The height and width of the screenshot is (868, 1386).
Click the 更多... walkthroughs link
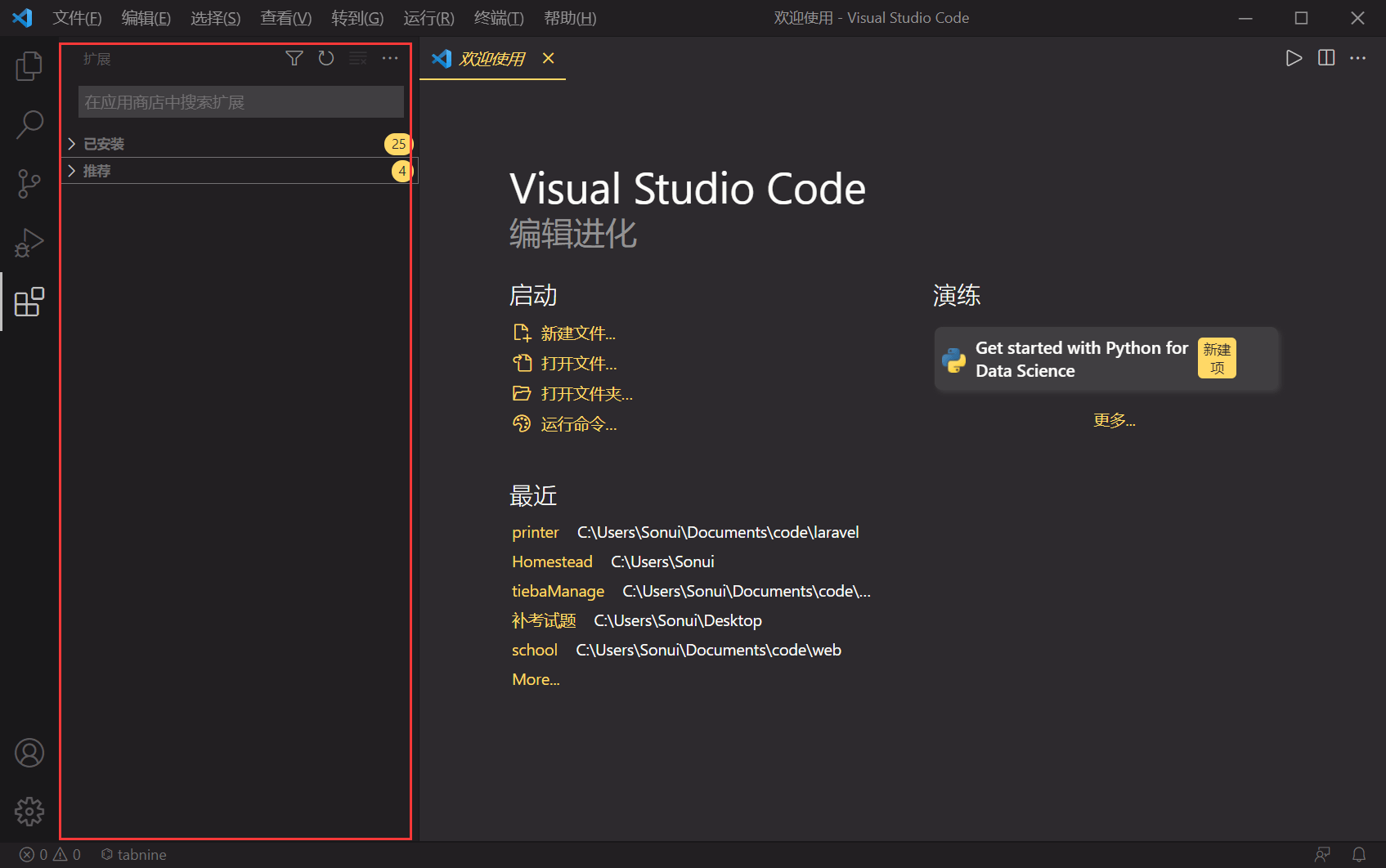click(1115, 420)
